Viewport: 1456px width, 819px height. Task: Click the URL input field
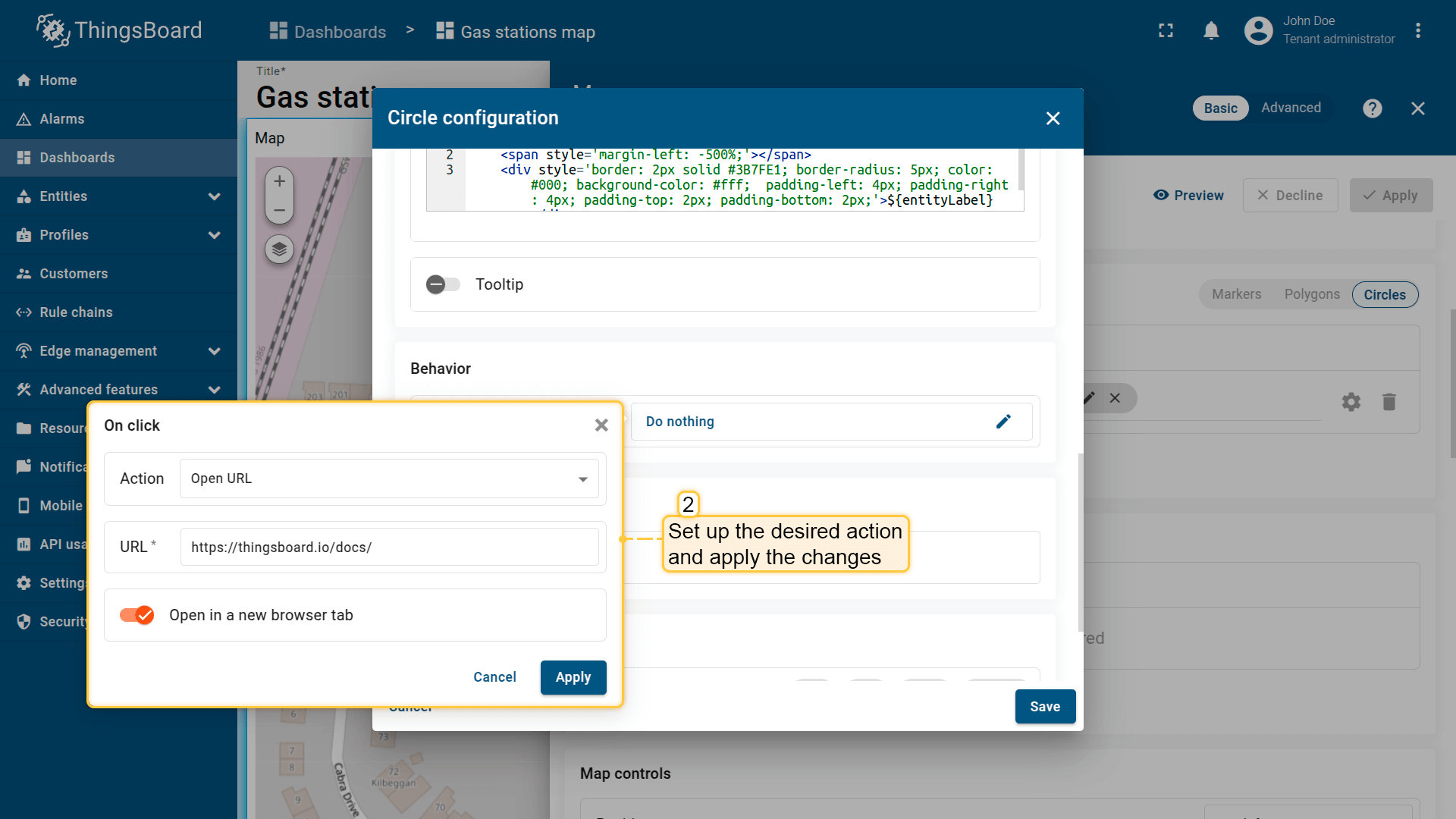tap(388, 547)
